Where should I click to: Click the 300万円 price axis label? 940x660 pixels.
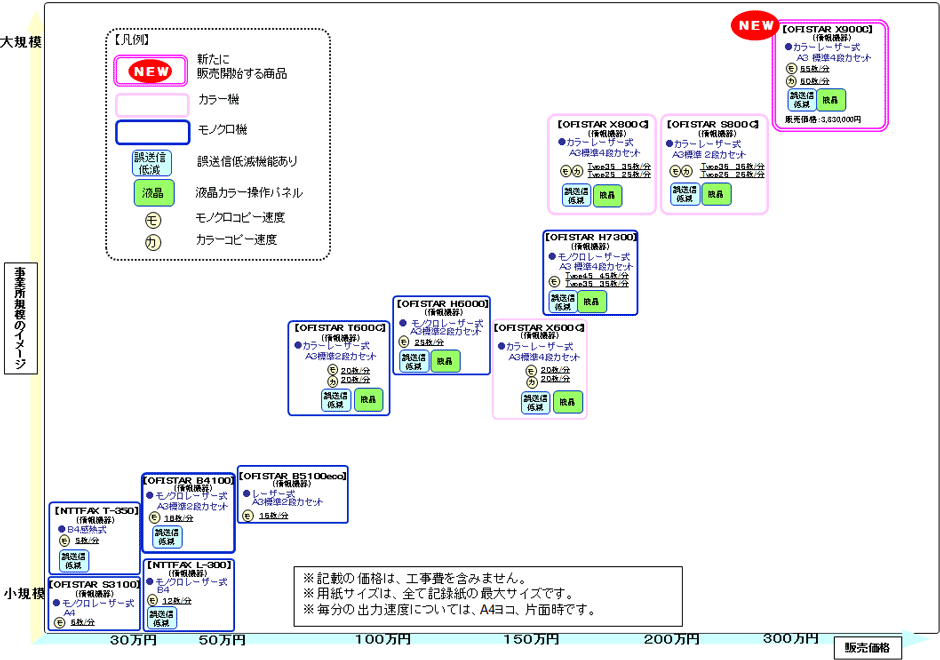point(791,639)
